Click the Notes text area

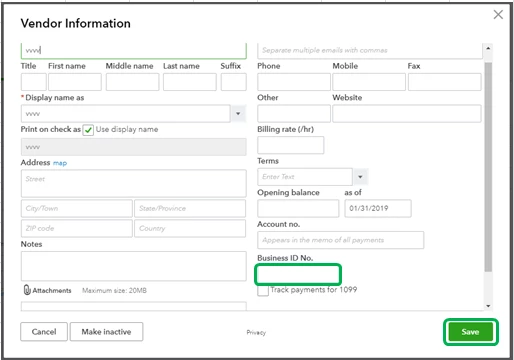click(x=133, y=266)
